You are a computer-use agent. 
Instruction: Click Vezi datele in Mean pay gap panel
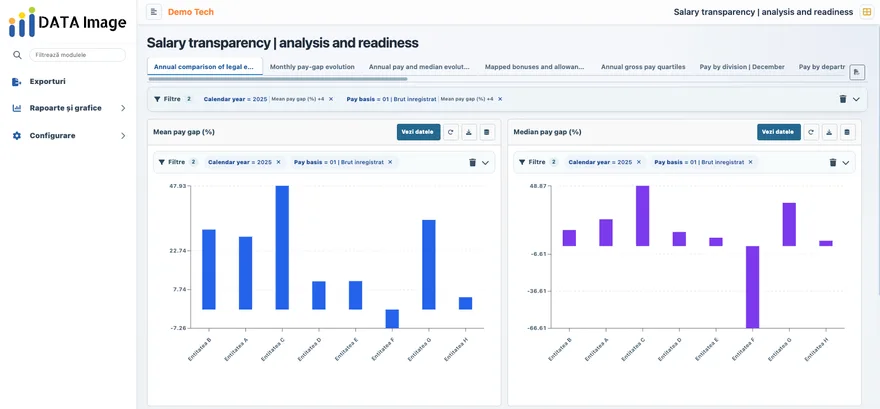click(418, 132)
